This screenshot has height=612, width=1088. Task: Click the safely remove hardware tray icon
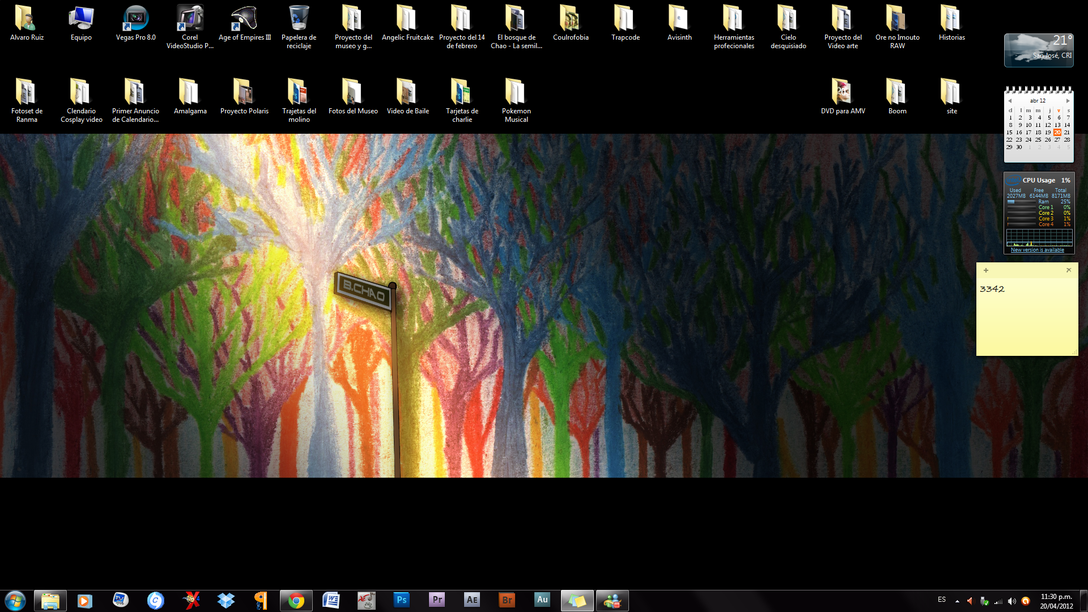tap(984, 601)
